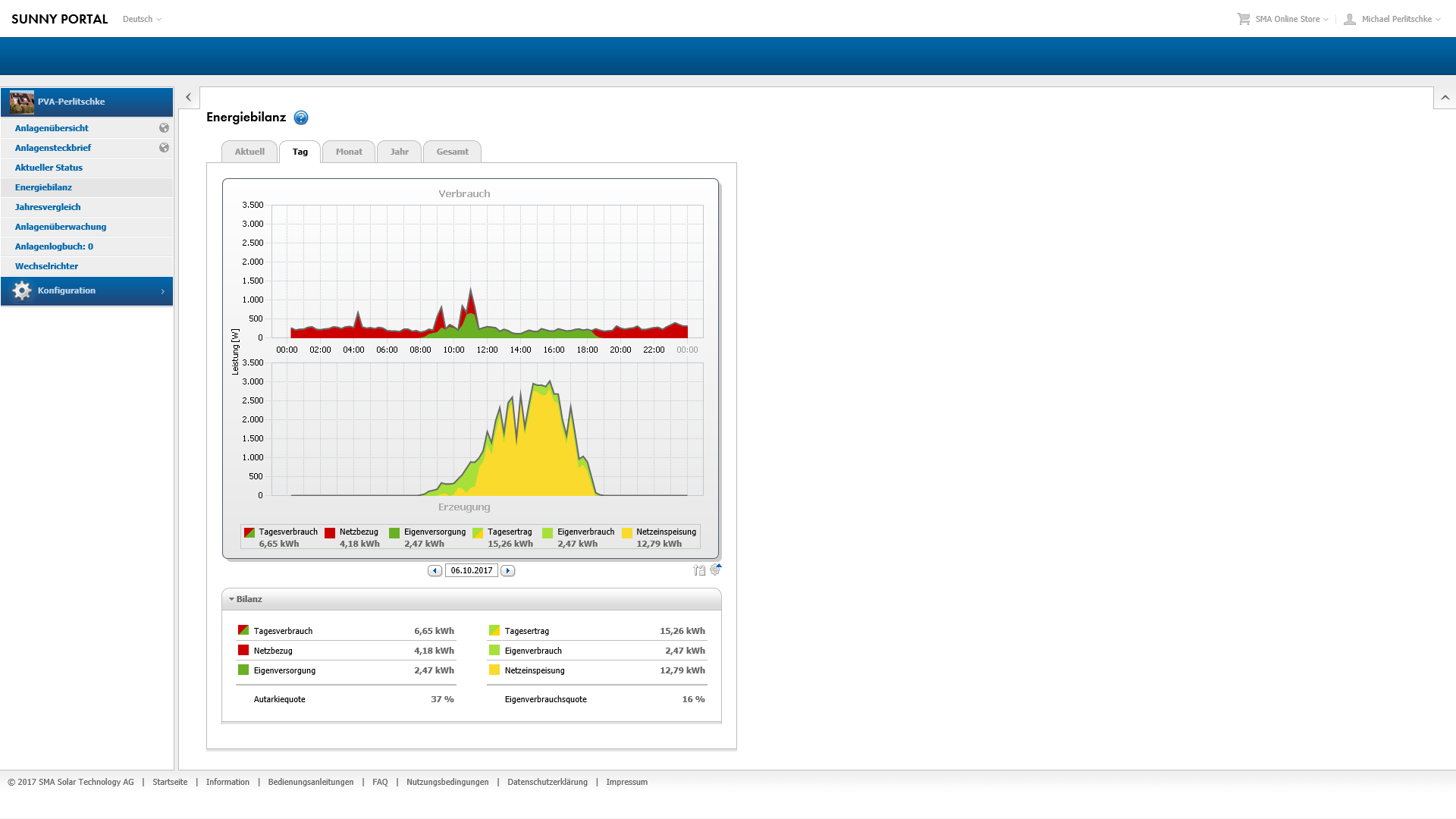Go to next day with right arrow
Screen dimensions: 1456x819
508,570
